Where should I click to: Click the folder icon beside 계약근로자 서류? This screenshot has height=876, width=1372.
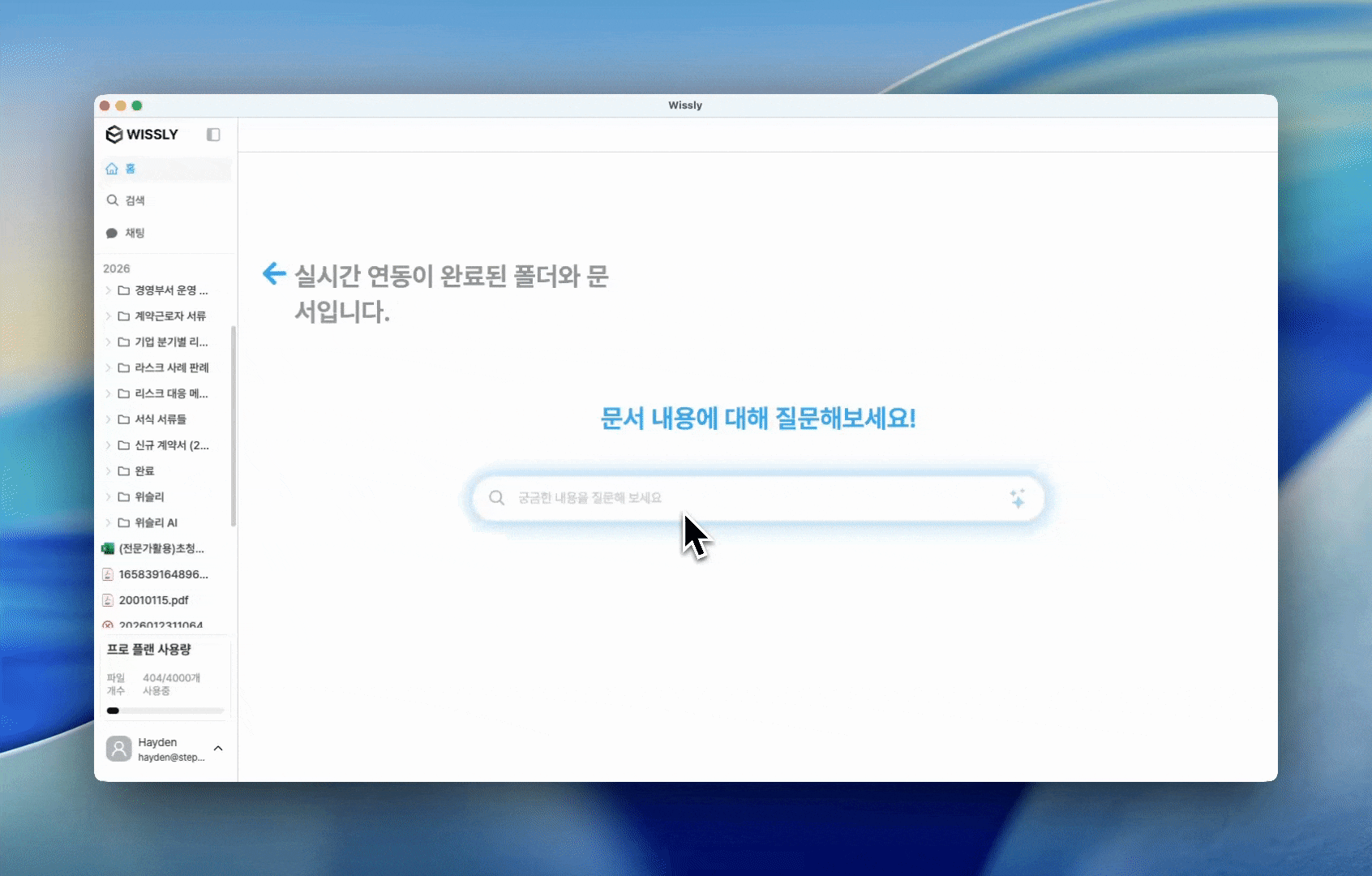click(124, 316)
